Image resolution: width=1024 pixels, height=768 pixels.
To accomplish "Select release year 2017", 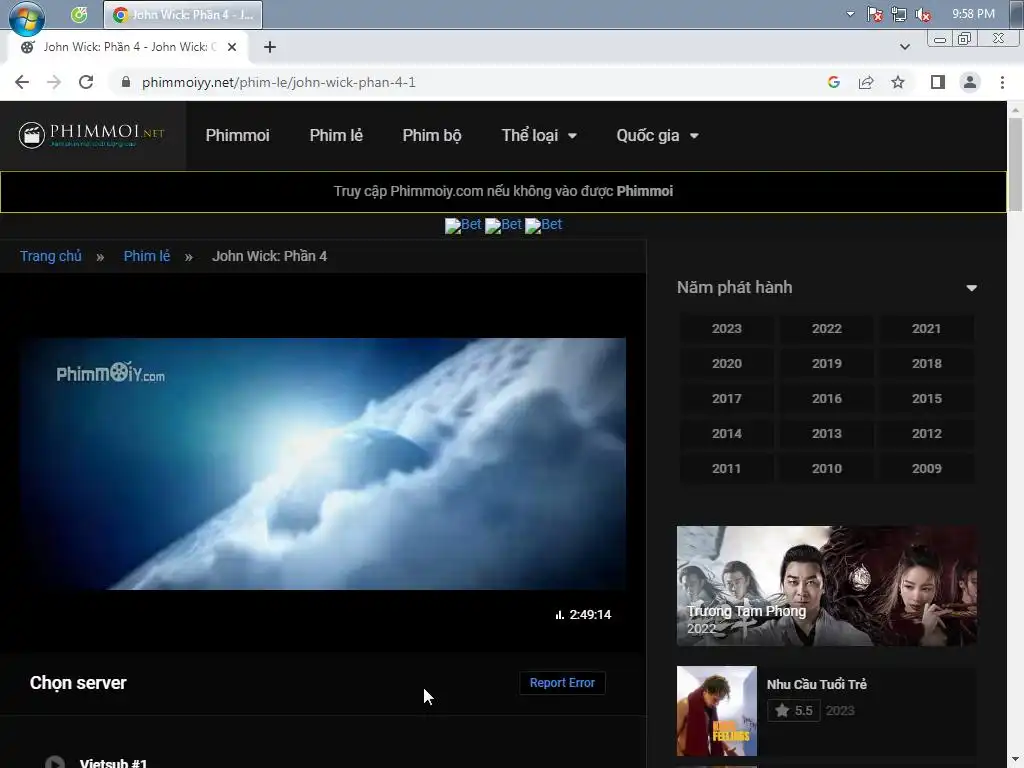I will point(727,398).
